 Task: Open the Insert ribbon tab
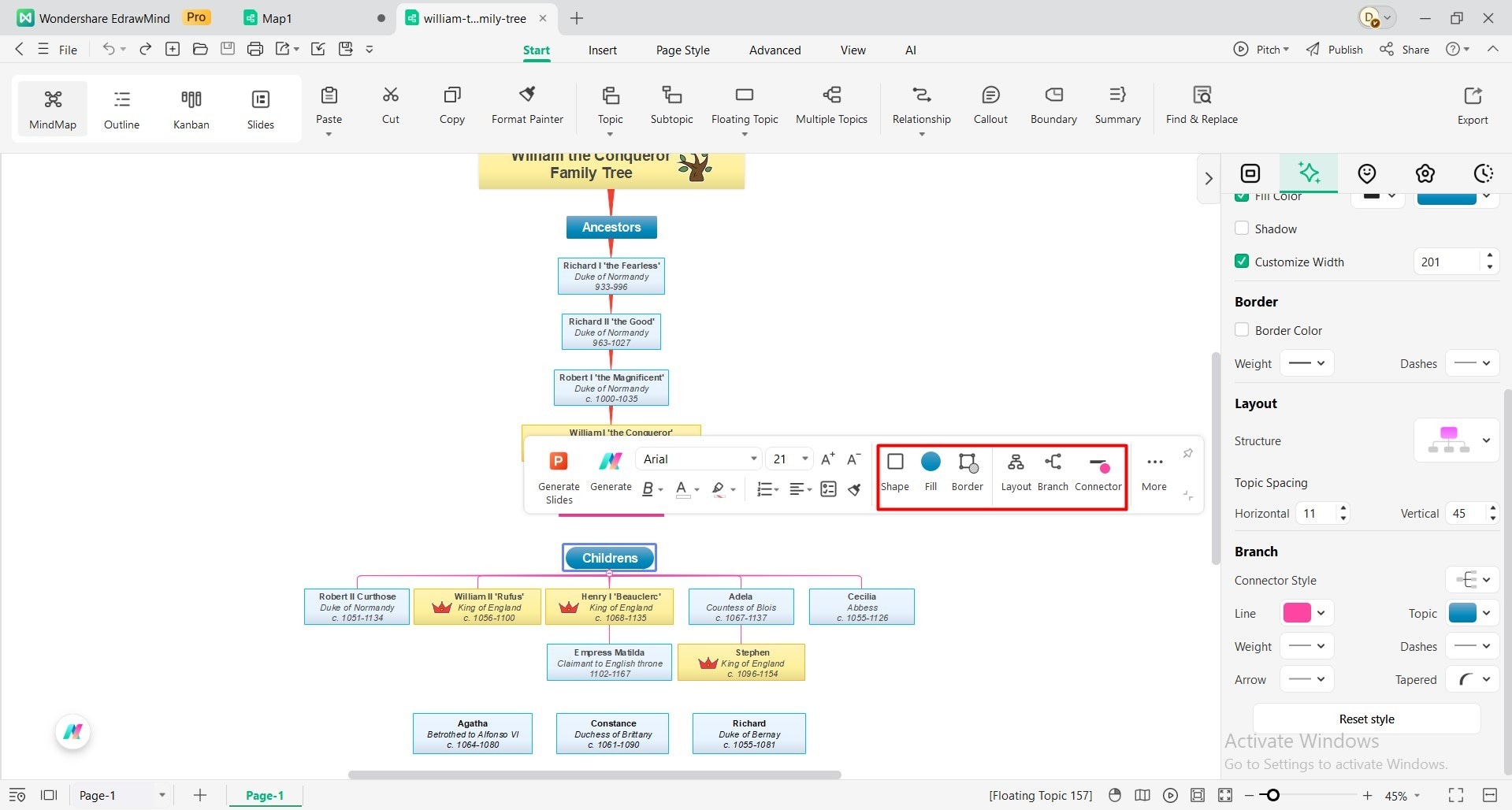(603, 50)
